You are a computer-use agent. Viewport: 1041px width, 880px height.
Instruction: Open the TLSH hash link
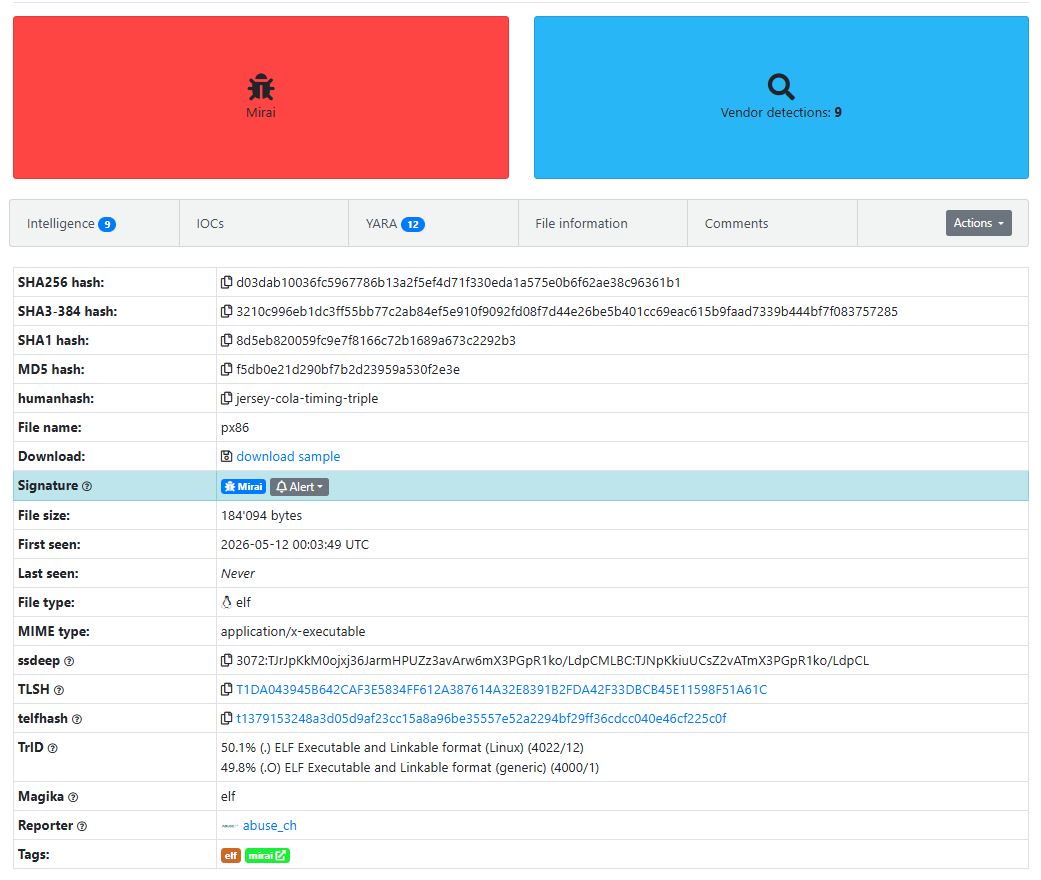[501, 689]
